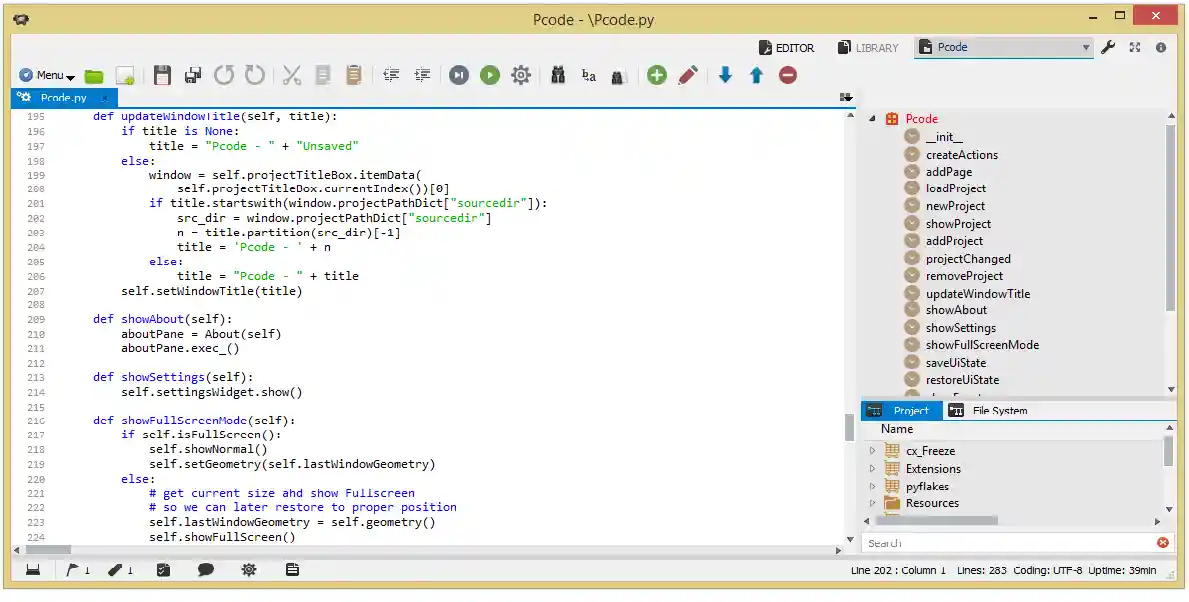This screenshot has width=1189, height=602.
Task: Click the red pencil edit icon
Action: click(x=687, y=75)
